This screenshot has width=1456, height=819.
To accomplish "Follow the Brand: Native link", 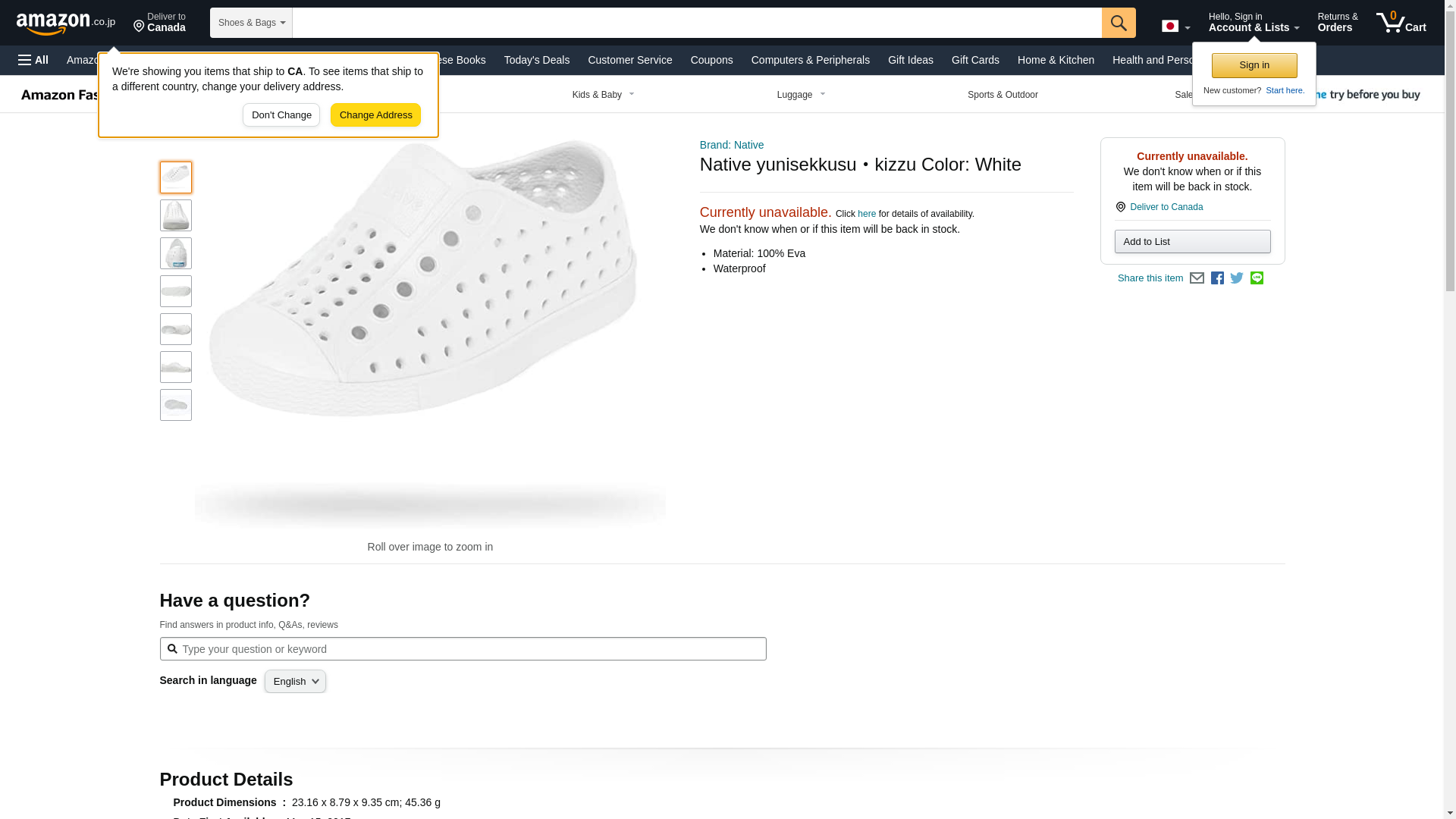I will point(731,145).
